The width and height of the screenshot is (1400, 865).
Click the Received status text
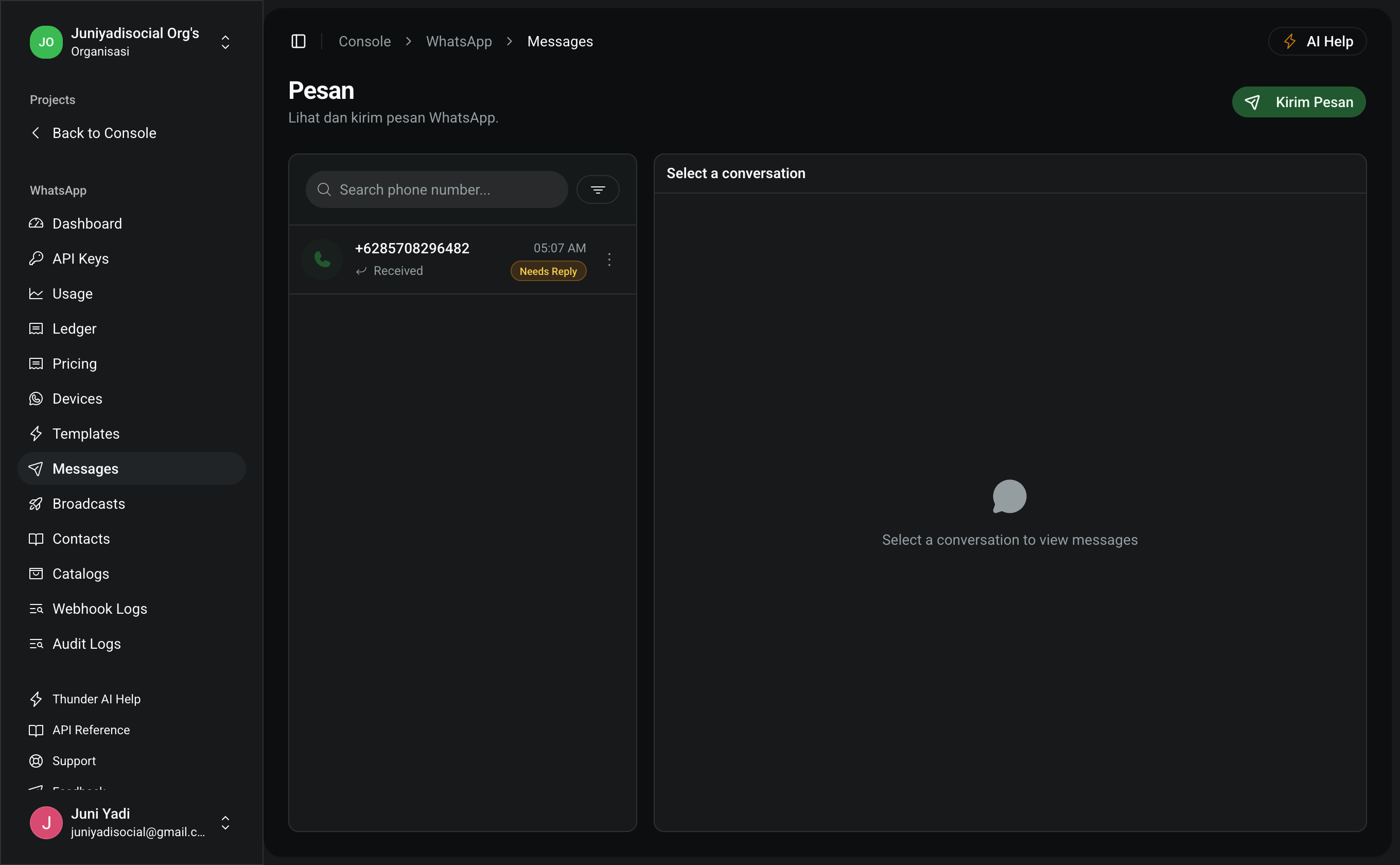398,271
